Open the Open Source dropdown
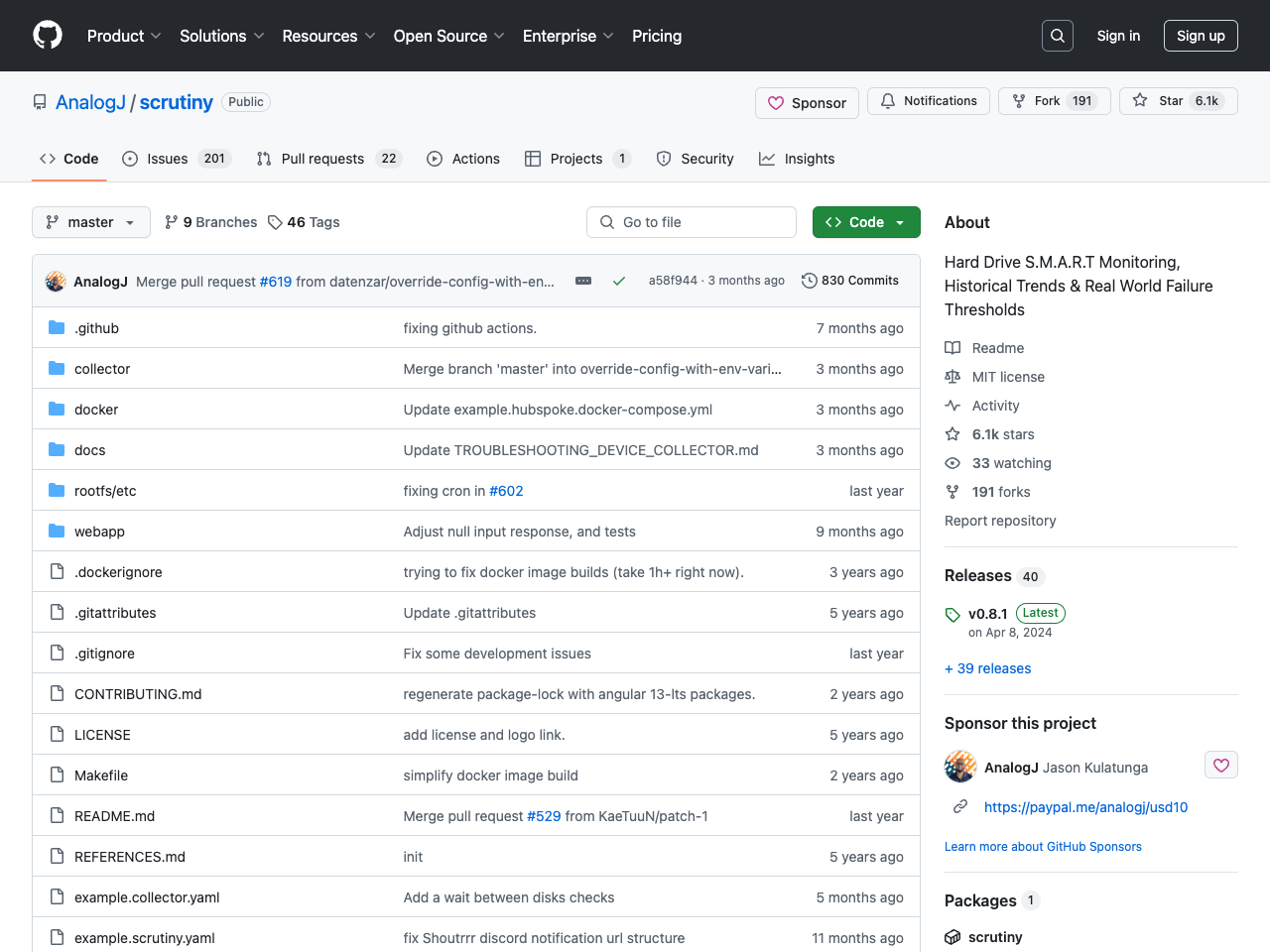This screenshot has width=1270, height=952. 449,36
